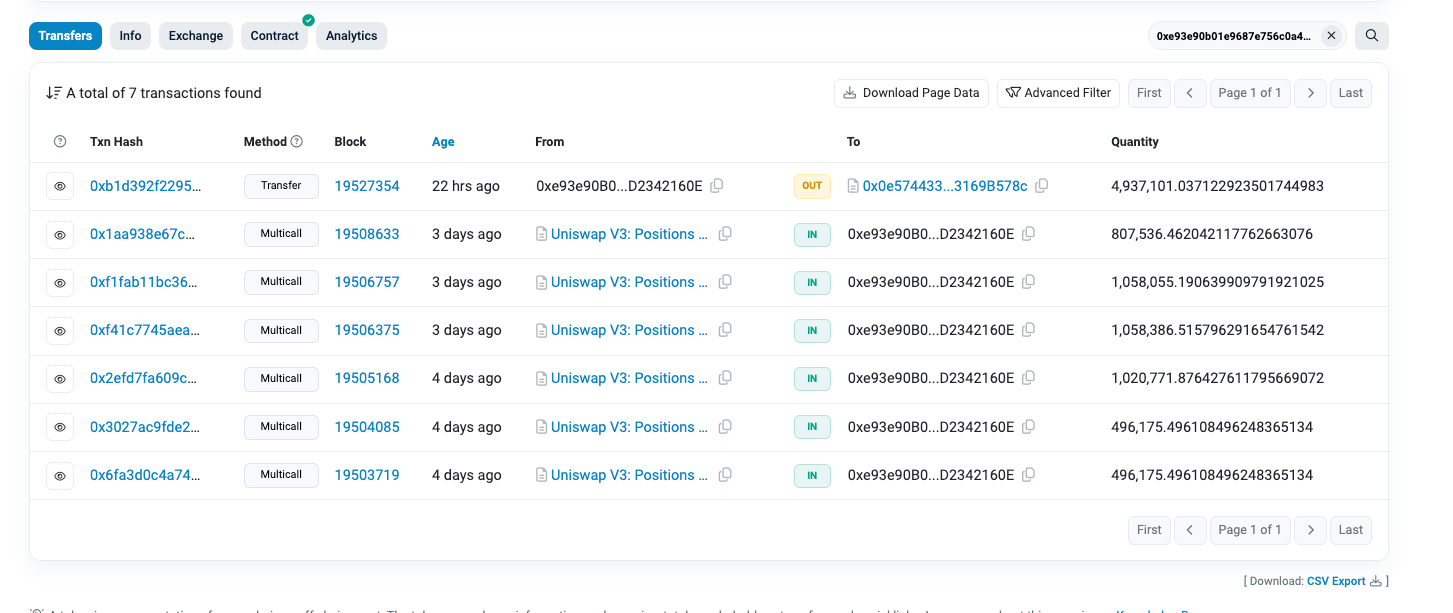
Task: Click the sort icon beside transactions total
Action: (54, 93)
